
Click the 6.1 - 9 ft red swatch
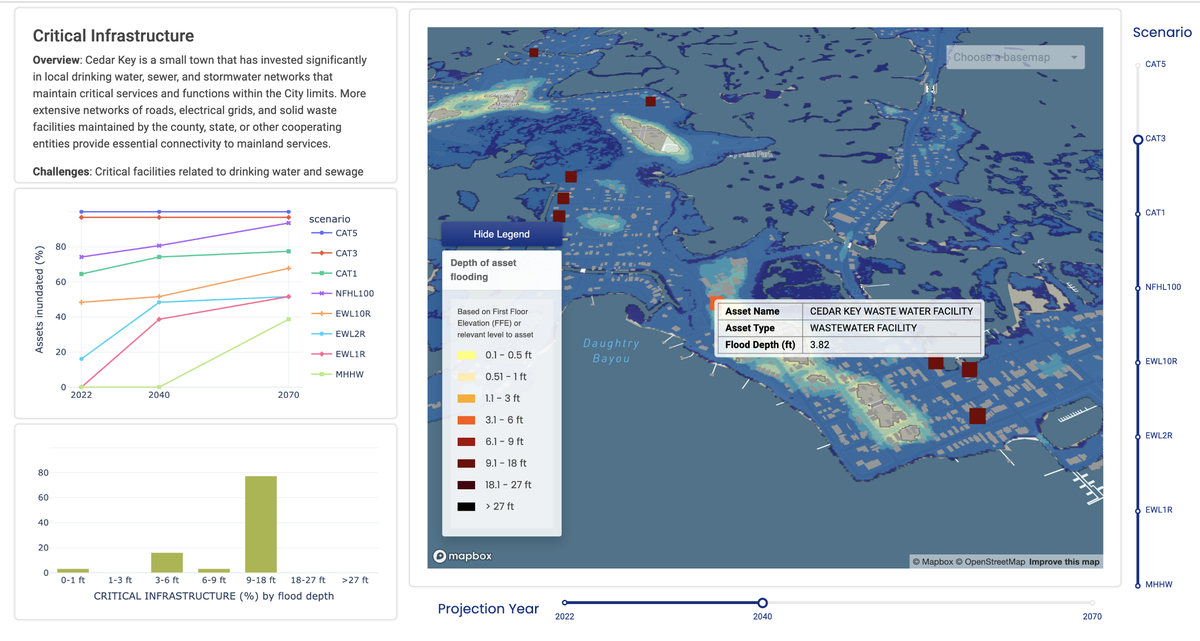point(465,441)
